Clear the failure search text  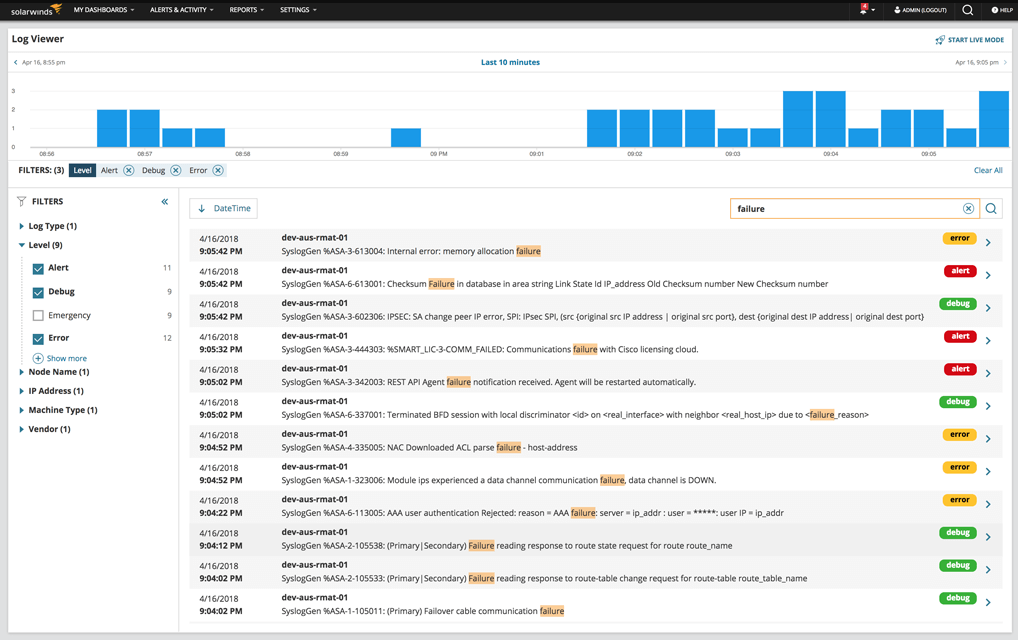click(968, 208)
